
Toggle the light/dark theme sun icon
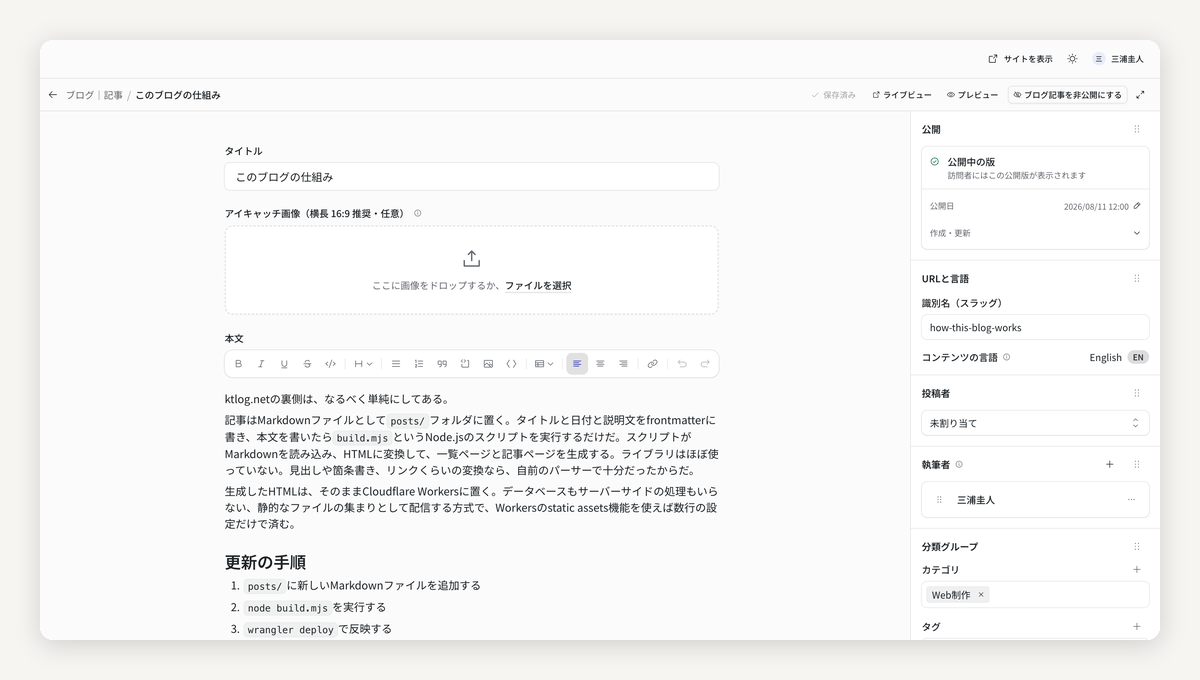coord(1072,59)
